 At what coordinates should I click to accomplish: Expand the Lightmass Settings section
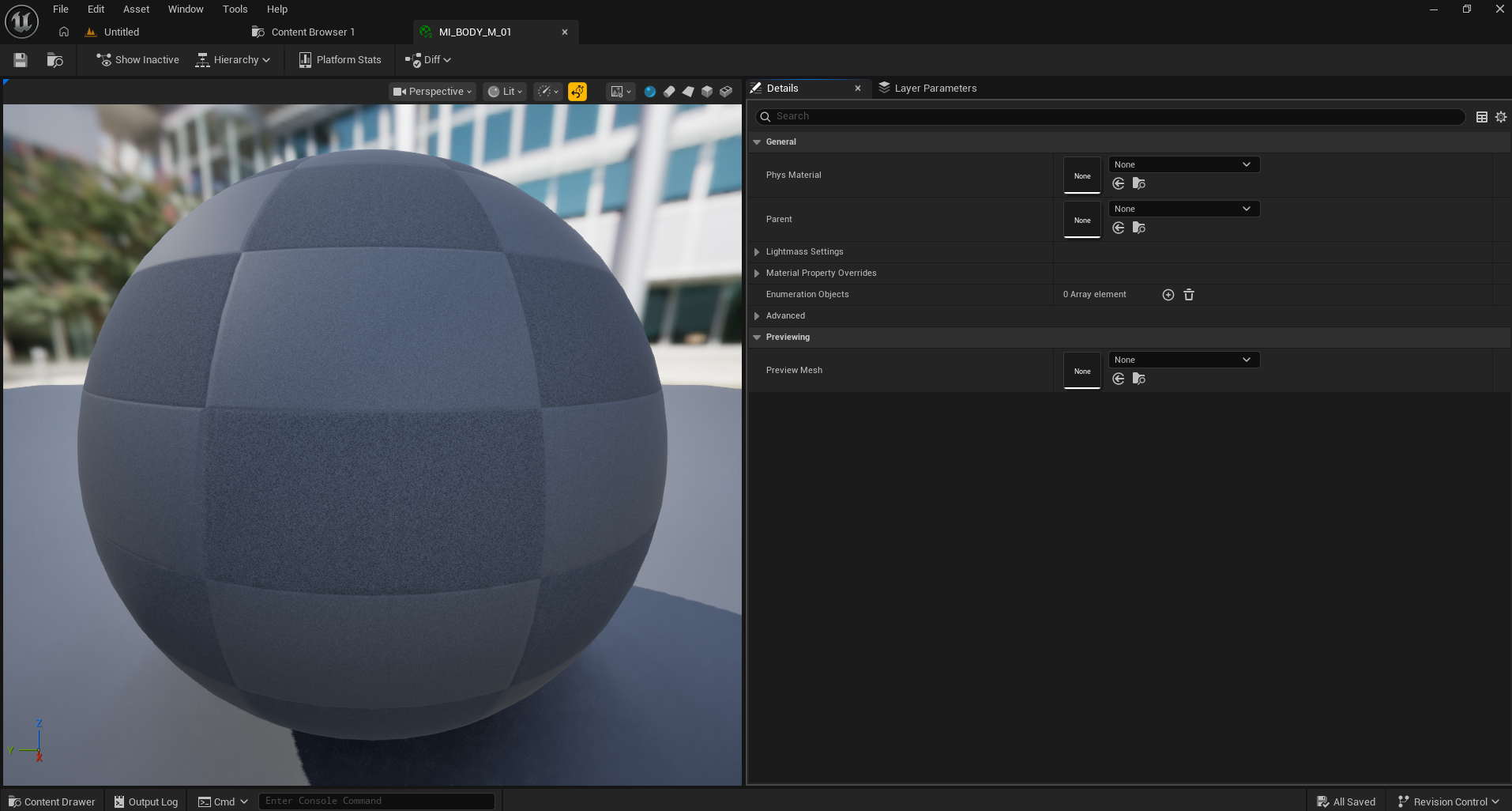[757, 252]
